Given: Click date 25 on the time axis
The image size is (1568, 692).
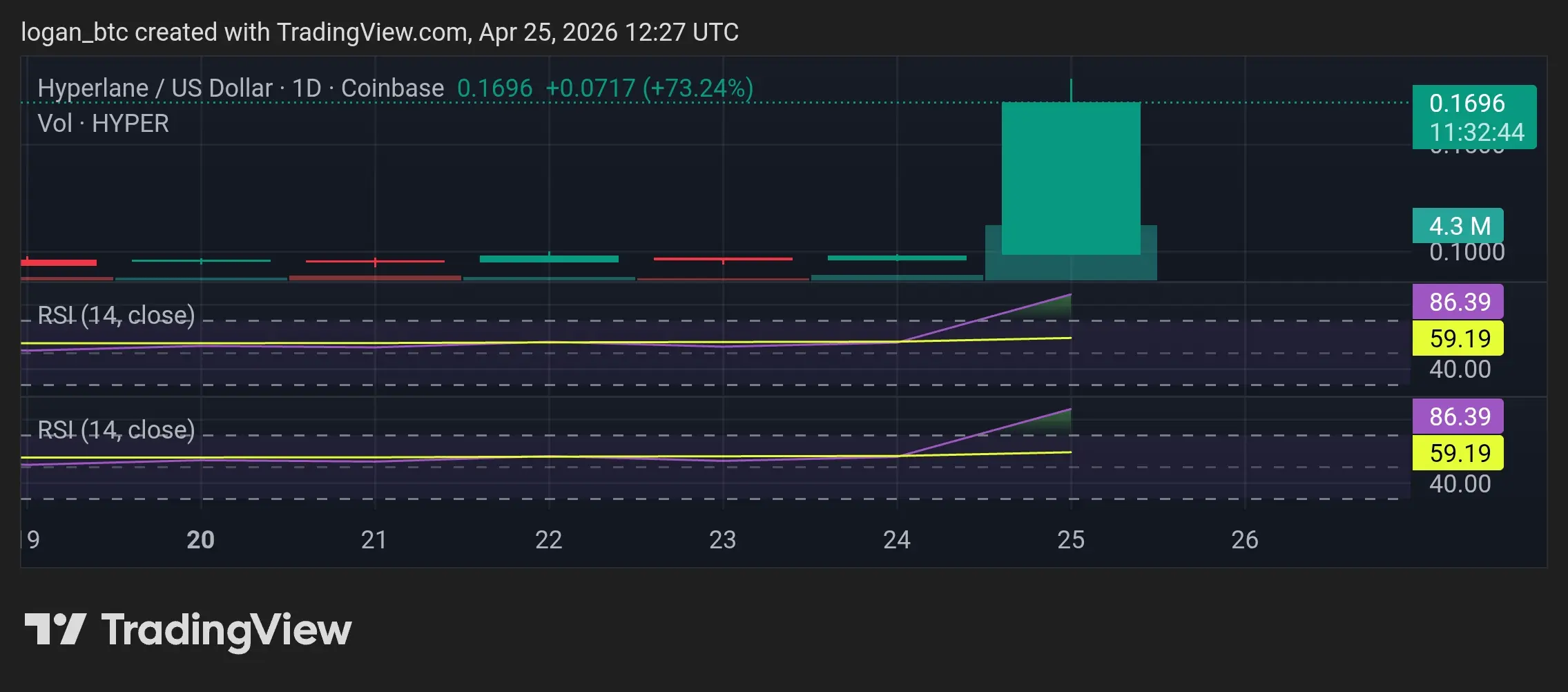Looking at the screenshot, I should click(x=1070, y=539).
